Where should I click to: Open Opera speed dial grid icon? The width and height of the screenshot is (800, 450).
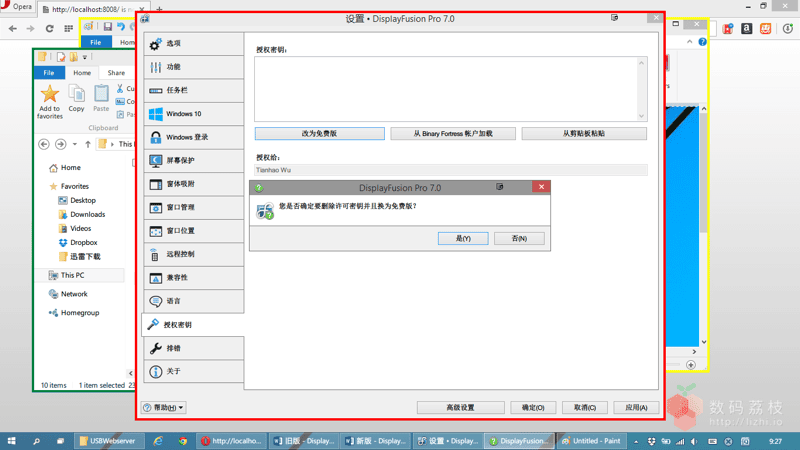[68, 29]
